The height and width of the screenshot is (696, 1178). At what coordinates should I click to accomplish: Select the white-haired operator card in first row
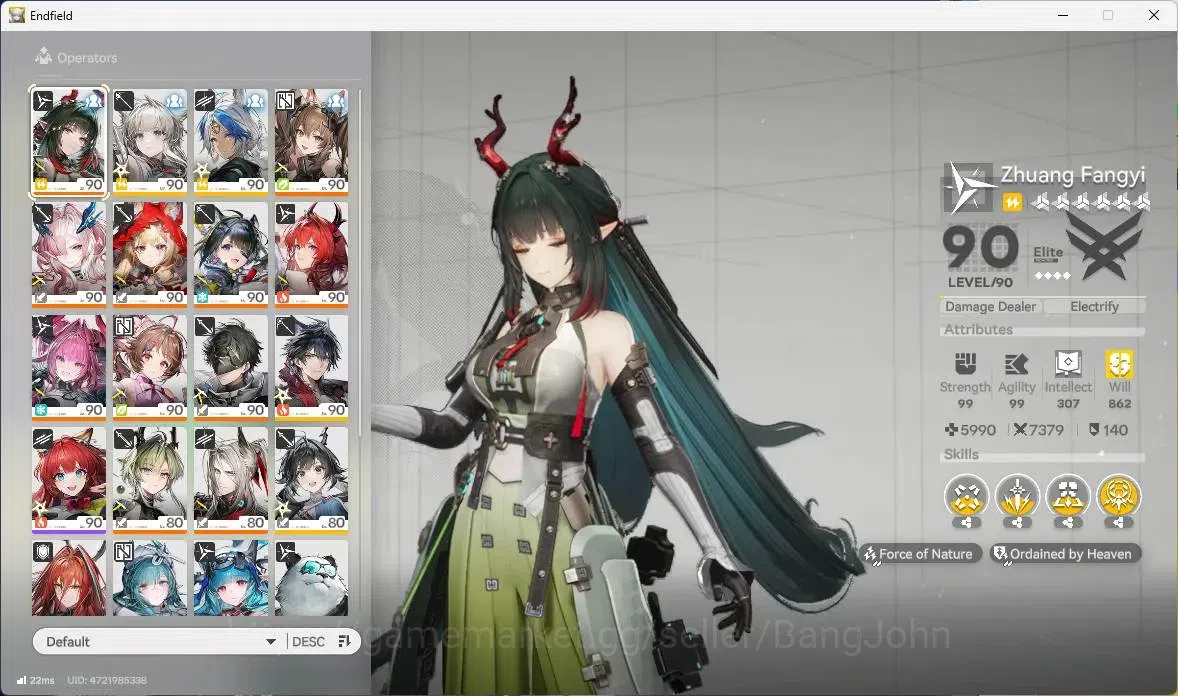[150, 141]
